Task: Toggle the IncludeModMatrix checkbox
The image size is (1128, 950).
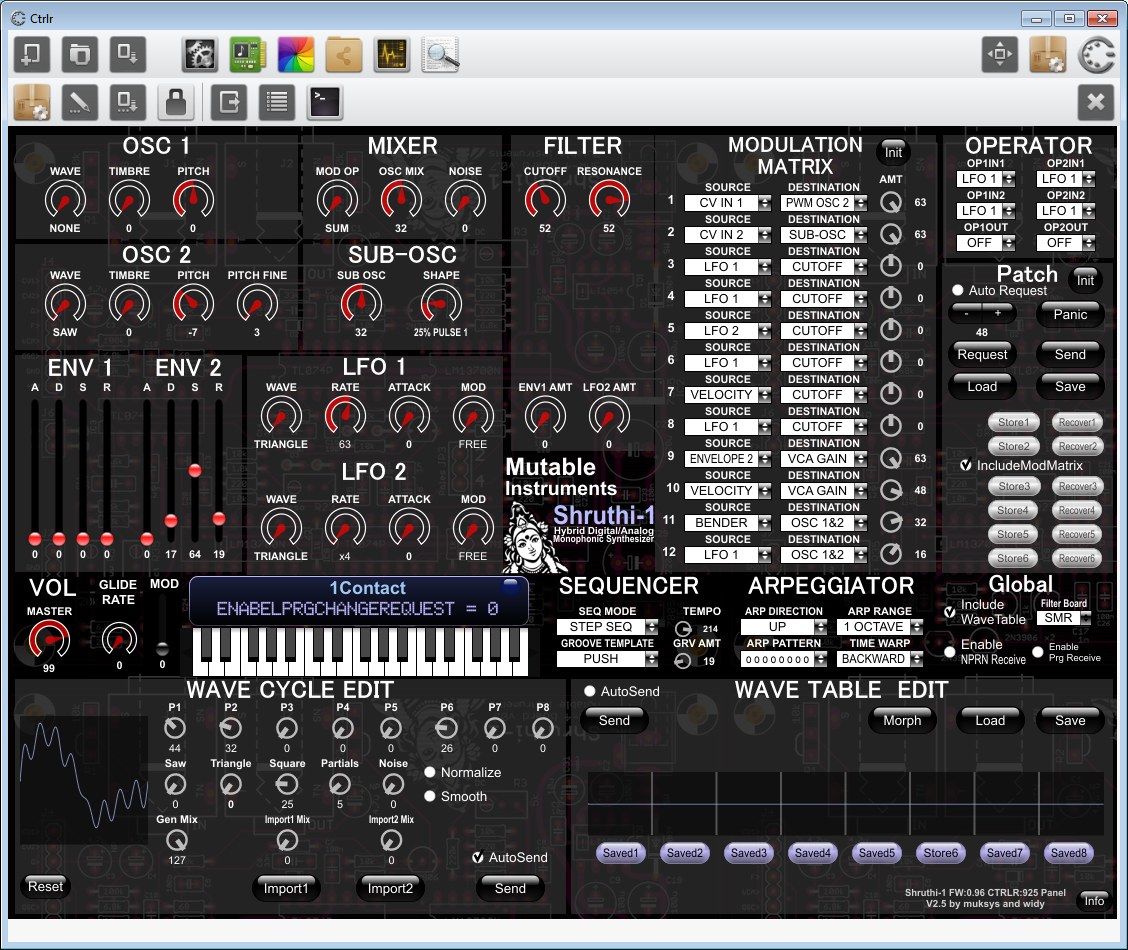Action: tap(966, 465)
